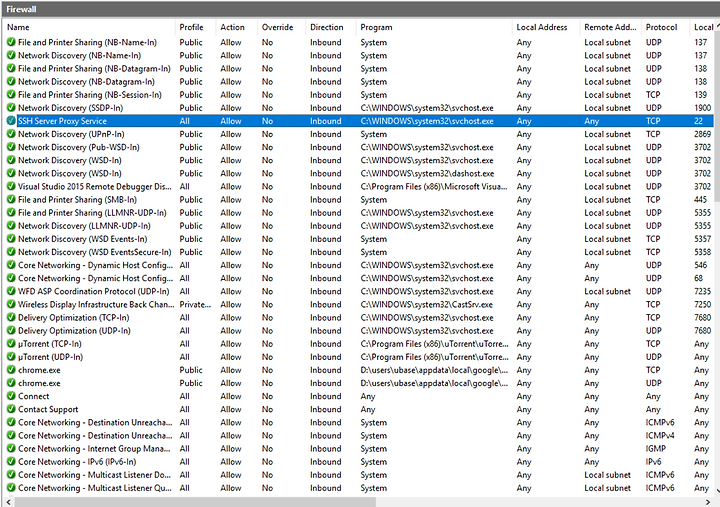Click the local port value '7250'
The image size is (720, 507).
tap(703, 304)
